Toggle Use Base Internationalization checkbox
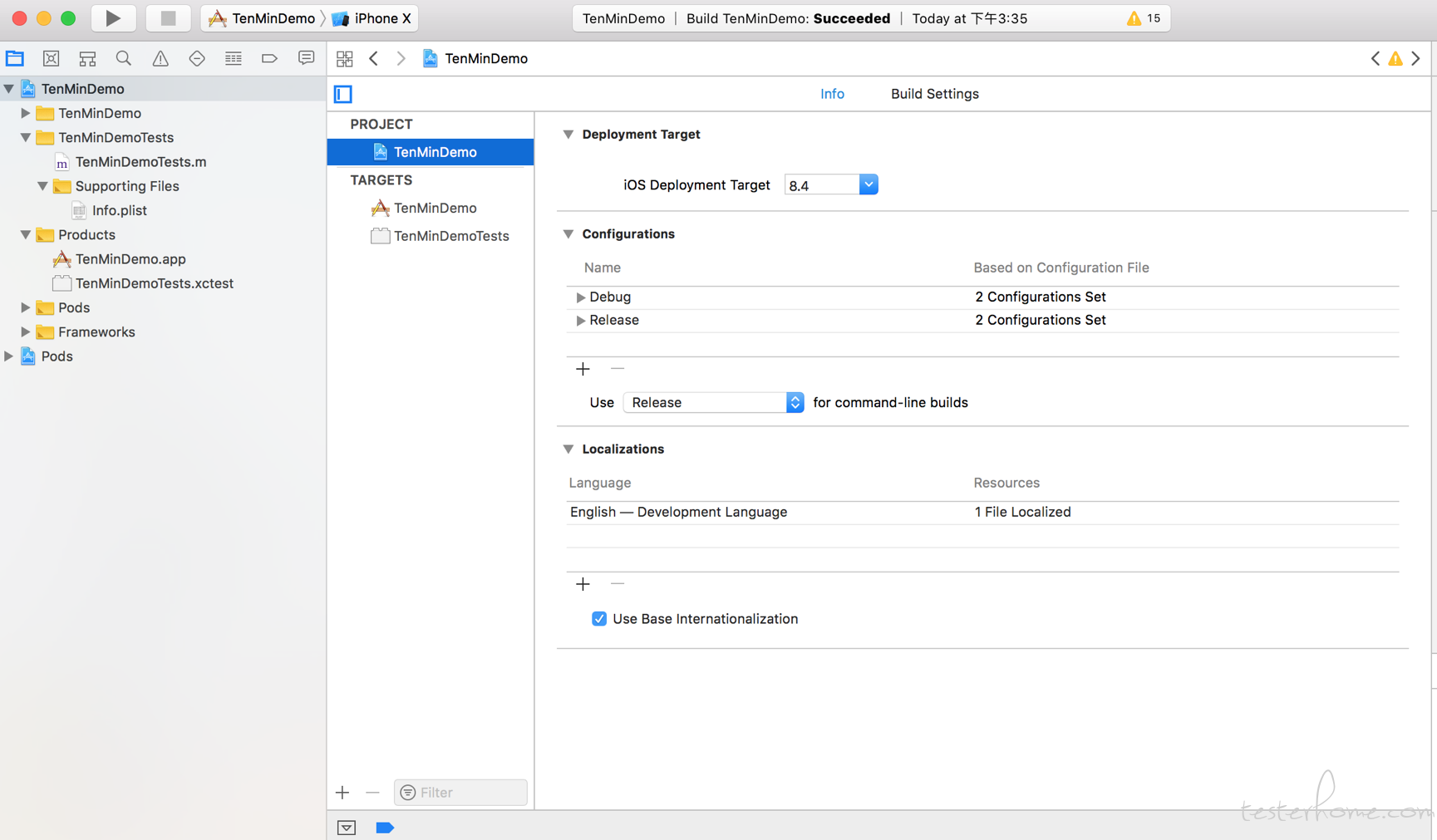This screenshot has height=840, width=1437. pyautogui.click(x=599, y=619)
